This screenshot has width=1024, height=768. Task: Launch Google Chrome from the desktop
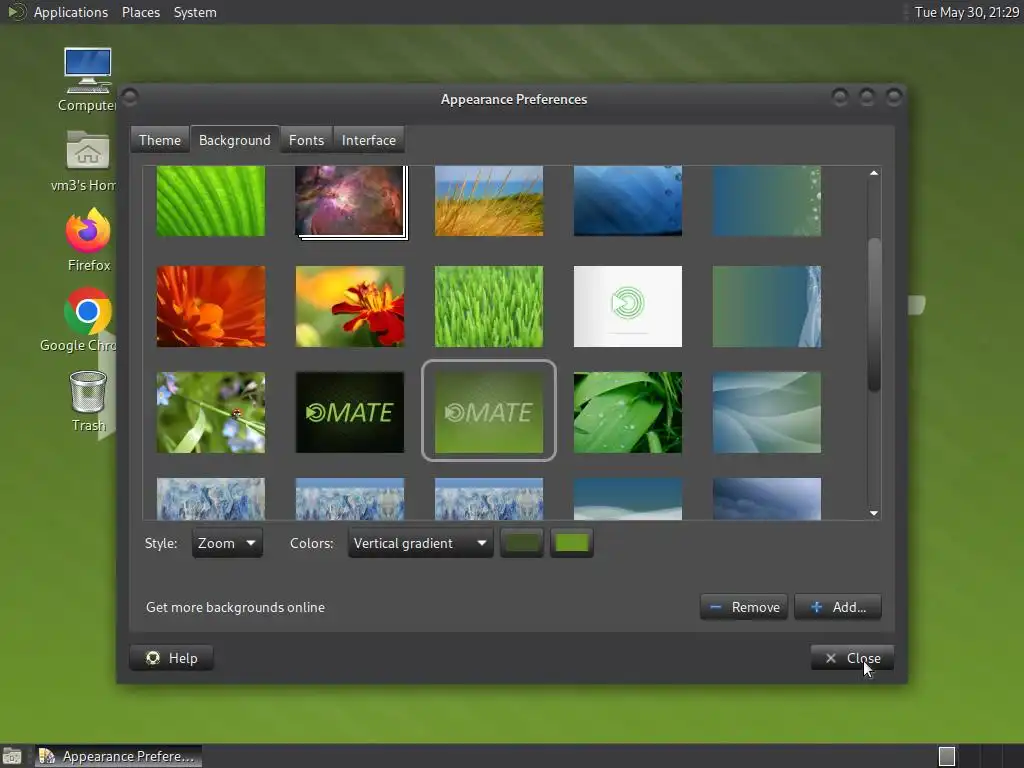(88, 319)
